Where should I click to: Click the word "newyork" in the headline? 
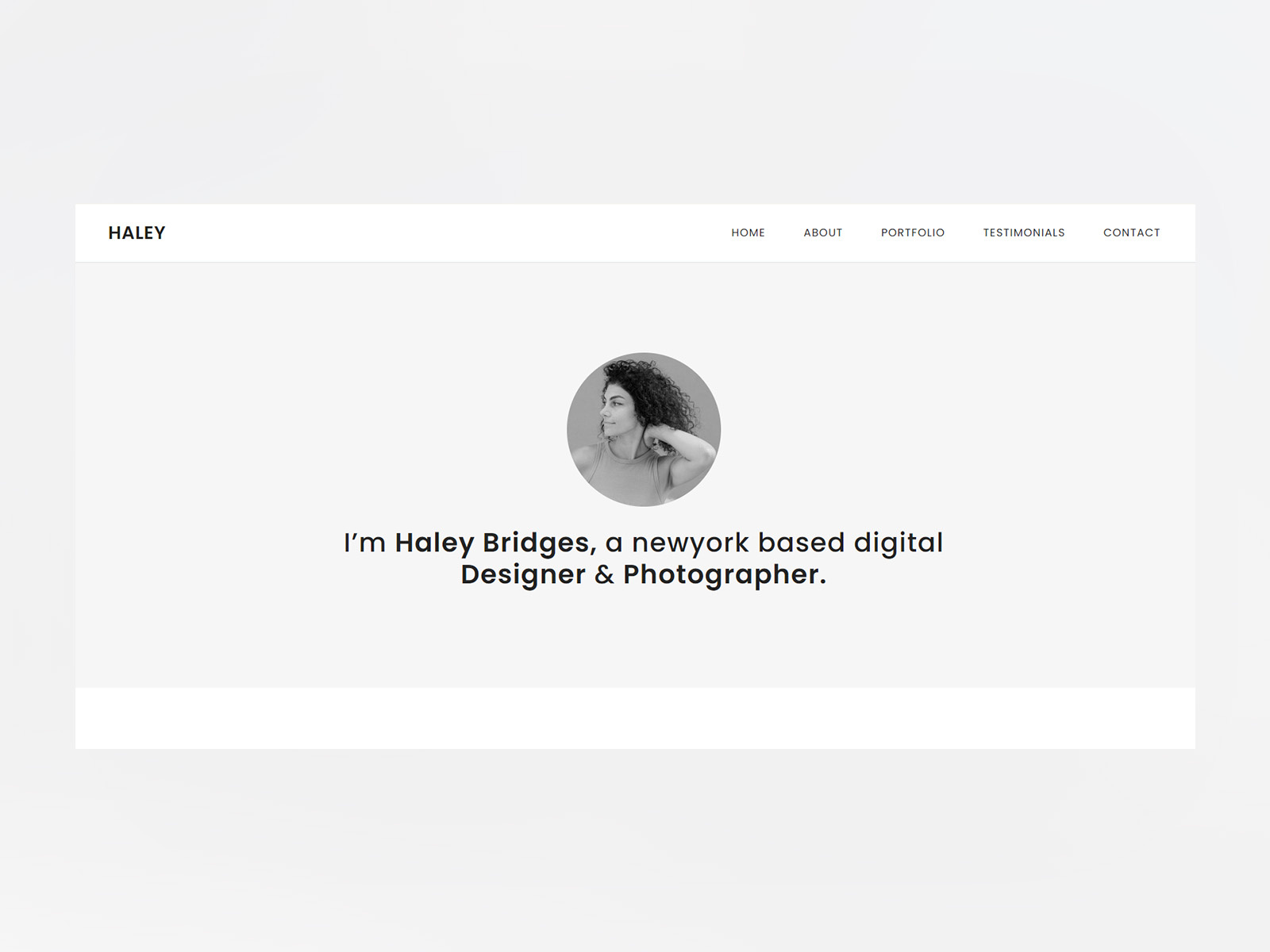(691, 543)
